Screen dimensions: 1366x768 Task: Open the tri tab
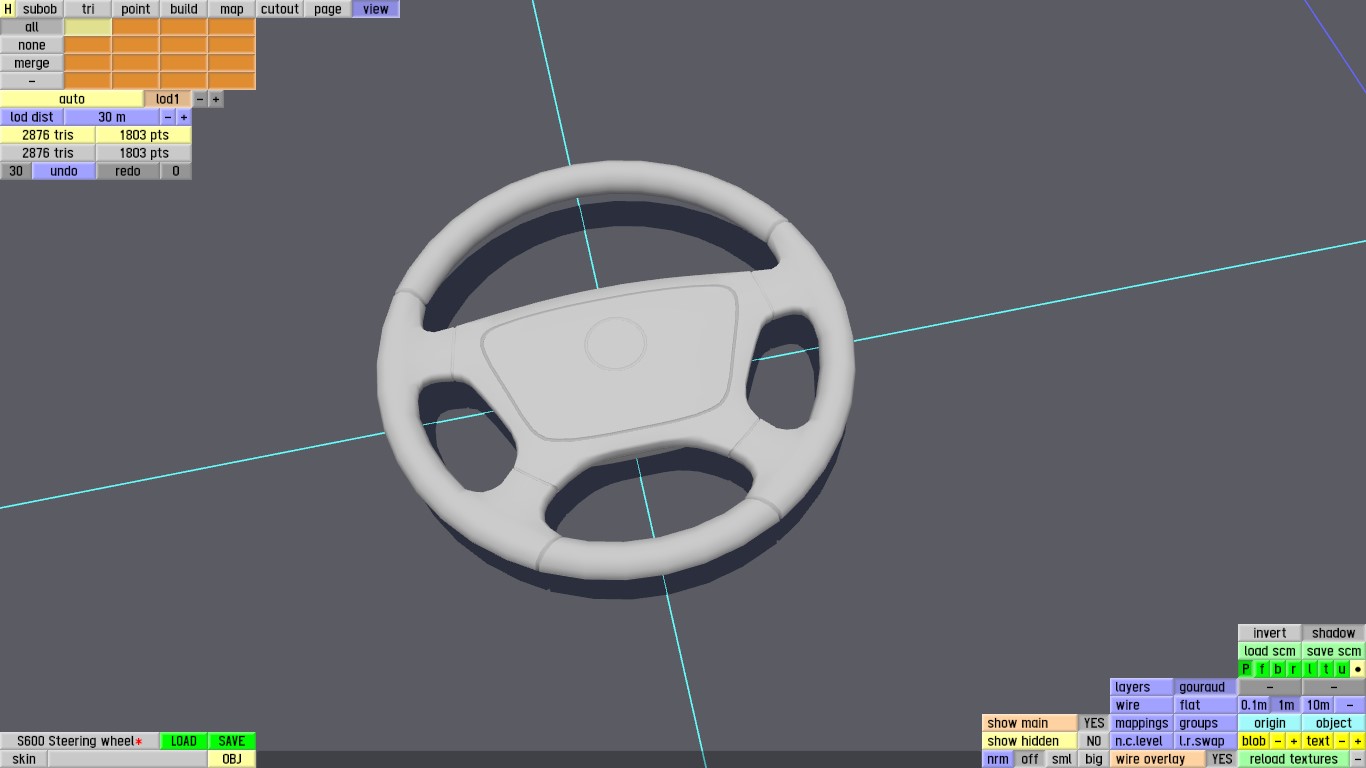pos(88,9)
